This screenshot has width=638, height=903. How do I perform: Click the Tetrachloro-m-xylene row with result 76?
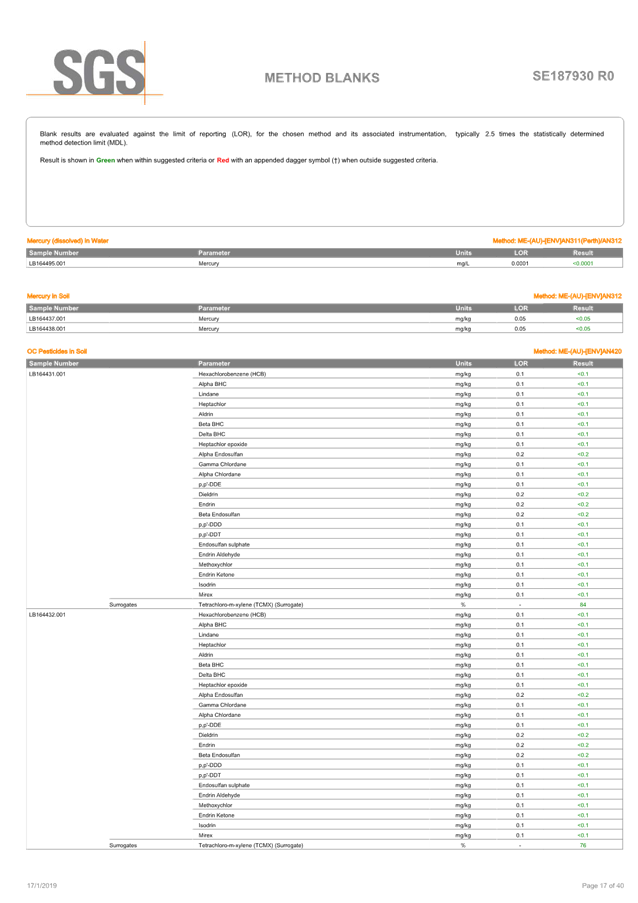(x=324, y=845)
